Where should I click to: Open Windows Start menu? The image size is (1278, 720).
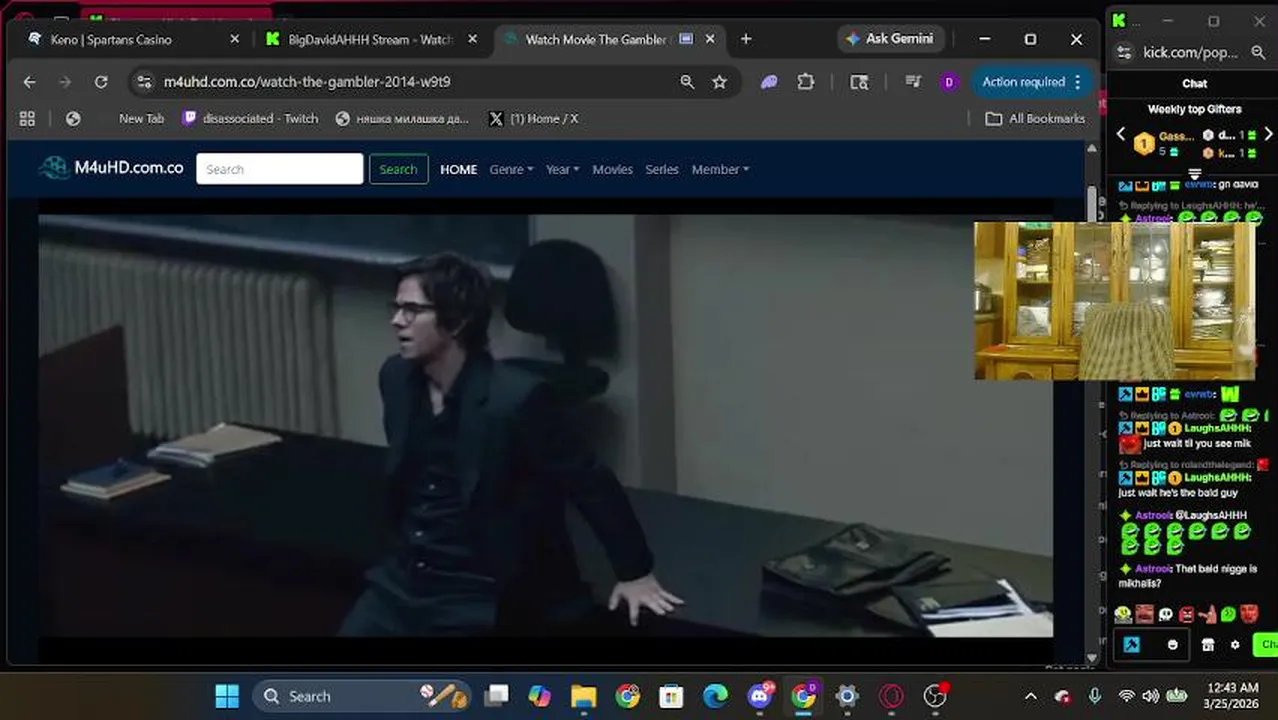click(x=227, y=696)
